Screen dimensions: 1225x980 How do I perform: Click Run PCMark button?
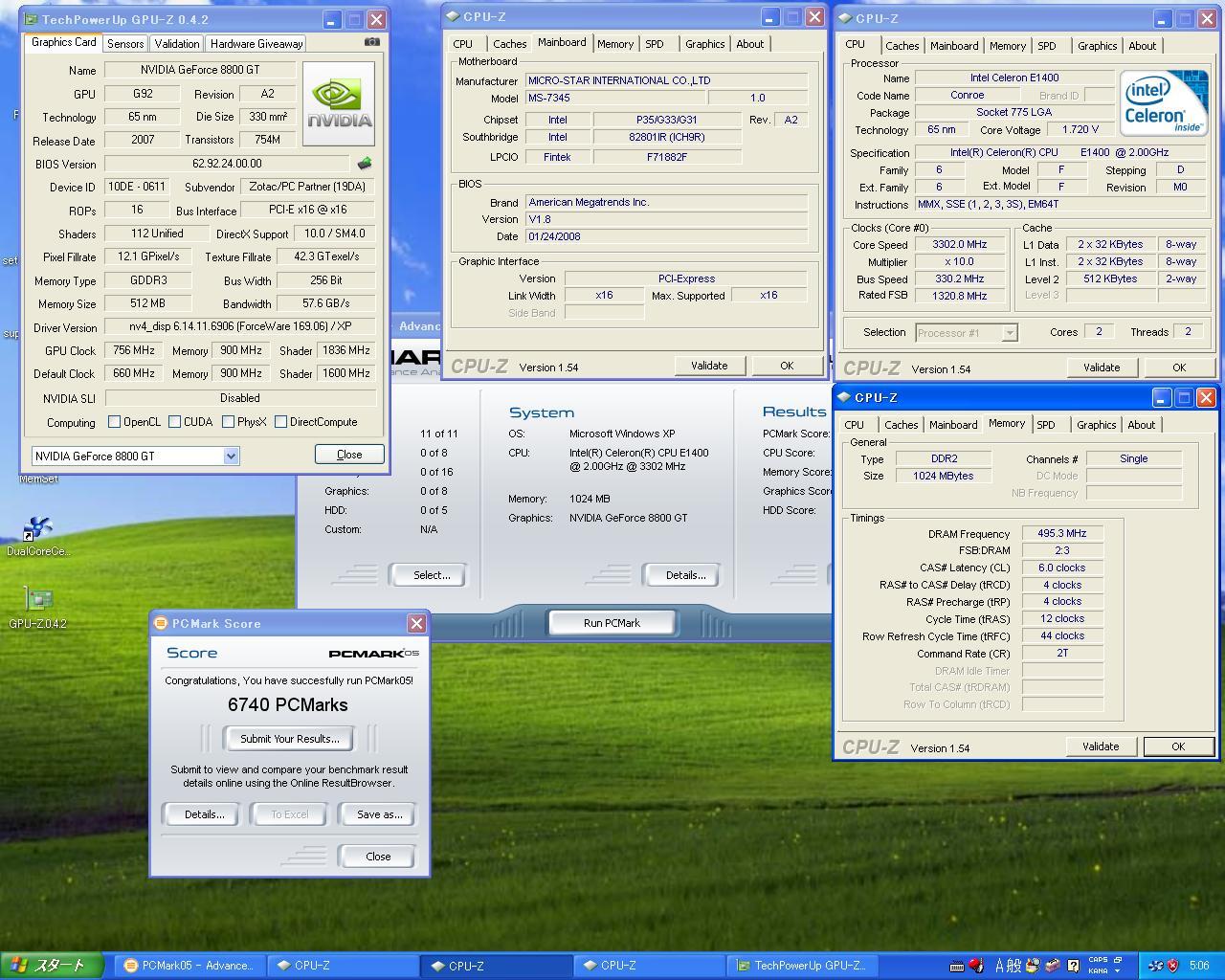[x=612, y=623]
